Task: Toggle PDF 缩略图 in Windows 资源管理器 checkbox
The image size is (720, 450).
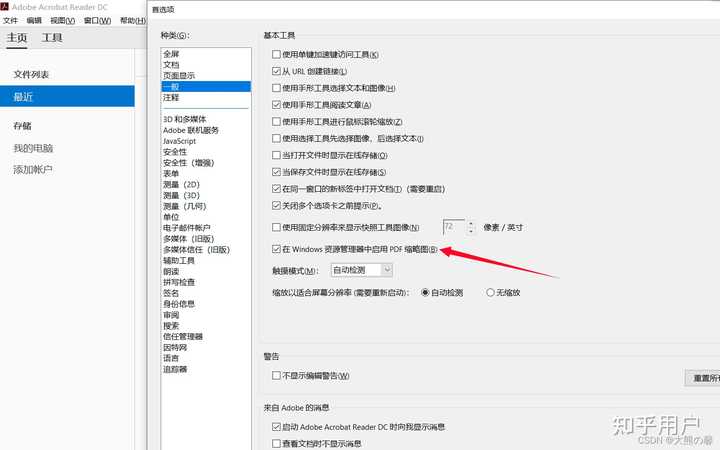Action: pyautogui.click(x=276, y=249)
